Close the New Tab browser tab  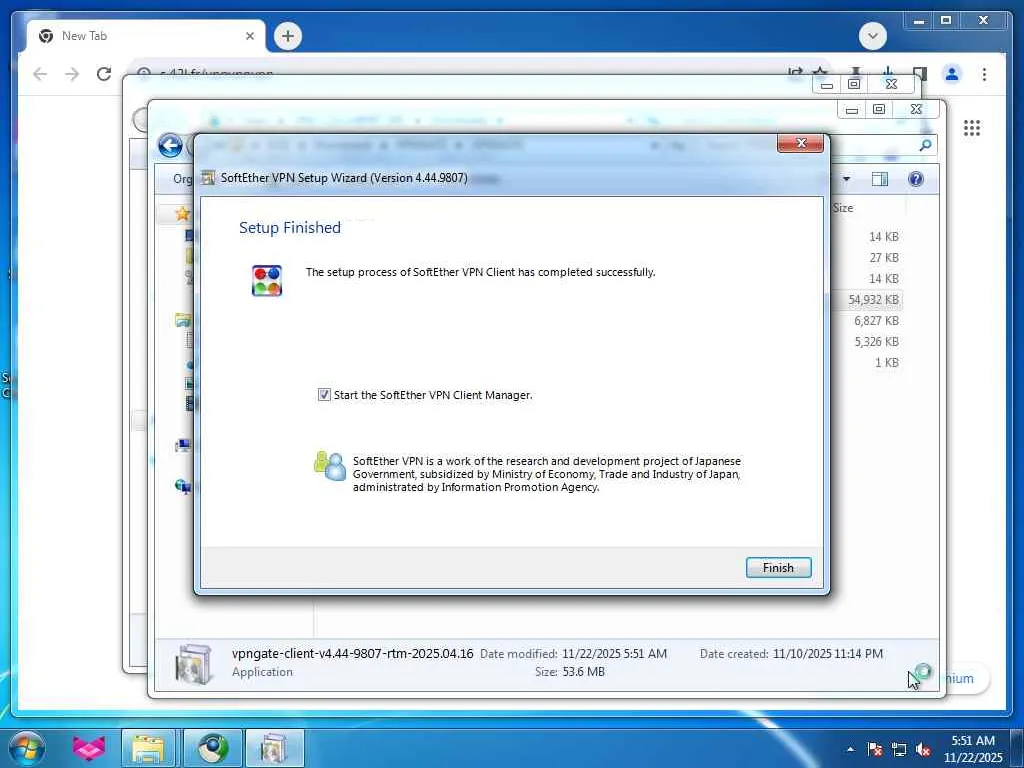pos(249,36)
